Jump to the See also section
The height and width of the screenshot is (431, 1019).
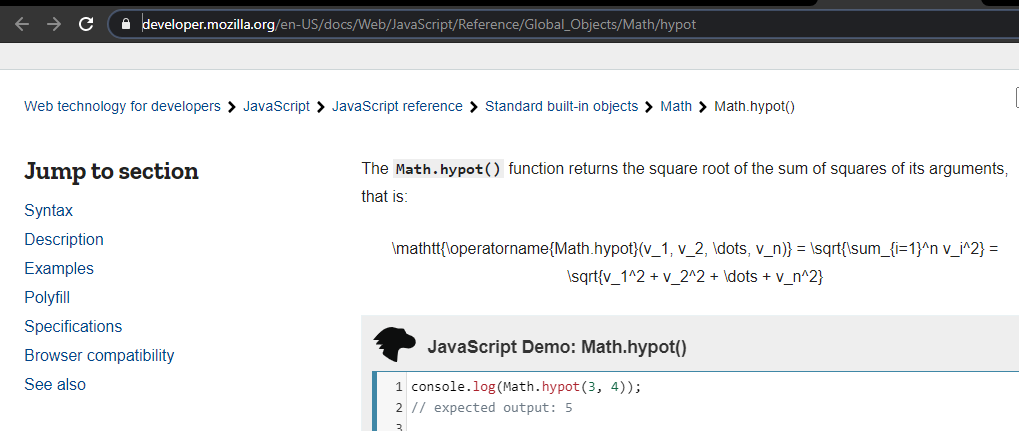pyautogui.click(x=55, y=384)
